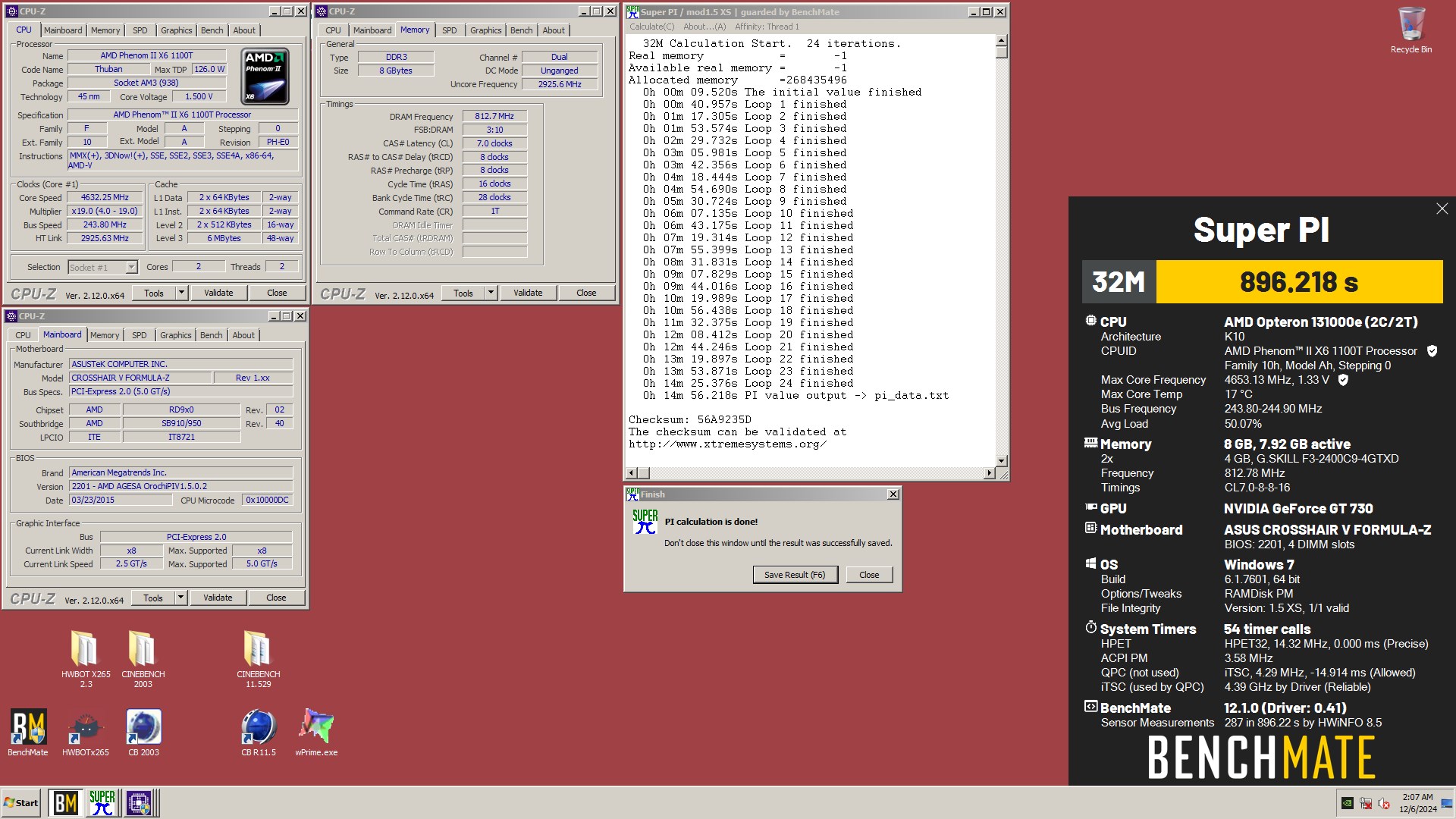The image size is (1456, 819).
Task: Open Graphics tab in Memory CPU-Z window
Action: tap(486, 30)
